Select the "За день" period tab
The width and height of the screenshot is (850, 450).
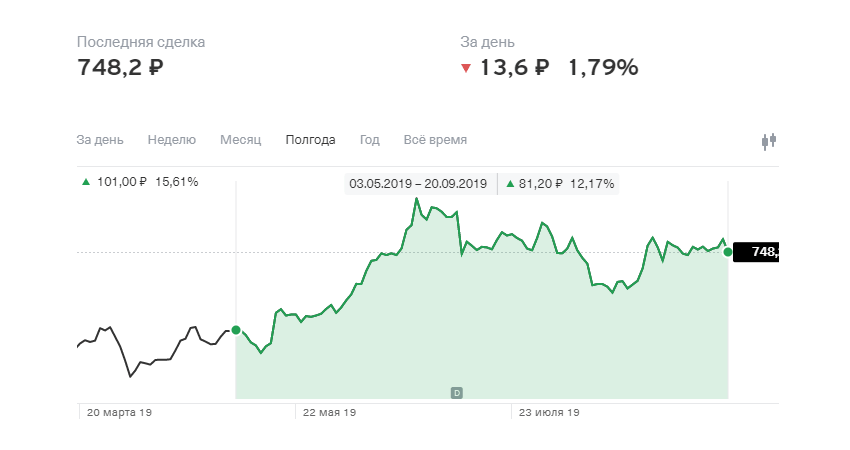99,140
